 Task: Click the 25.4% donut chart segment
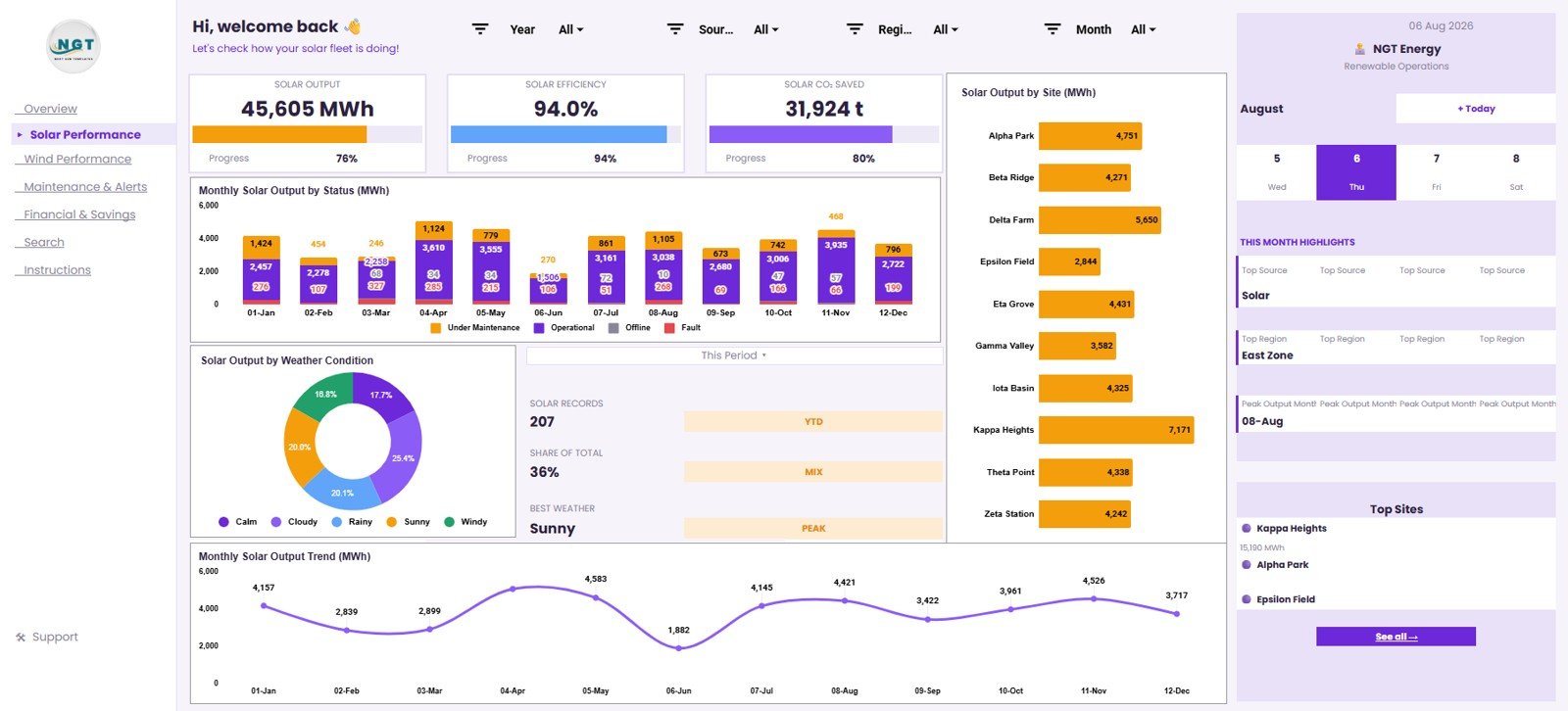(x=403, y=457)
